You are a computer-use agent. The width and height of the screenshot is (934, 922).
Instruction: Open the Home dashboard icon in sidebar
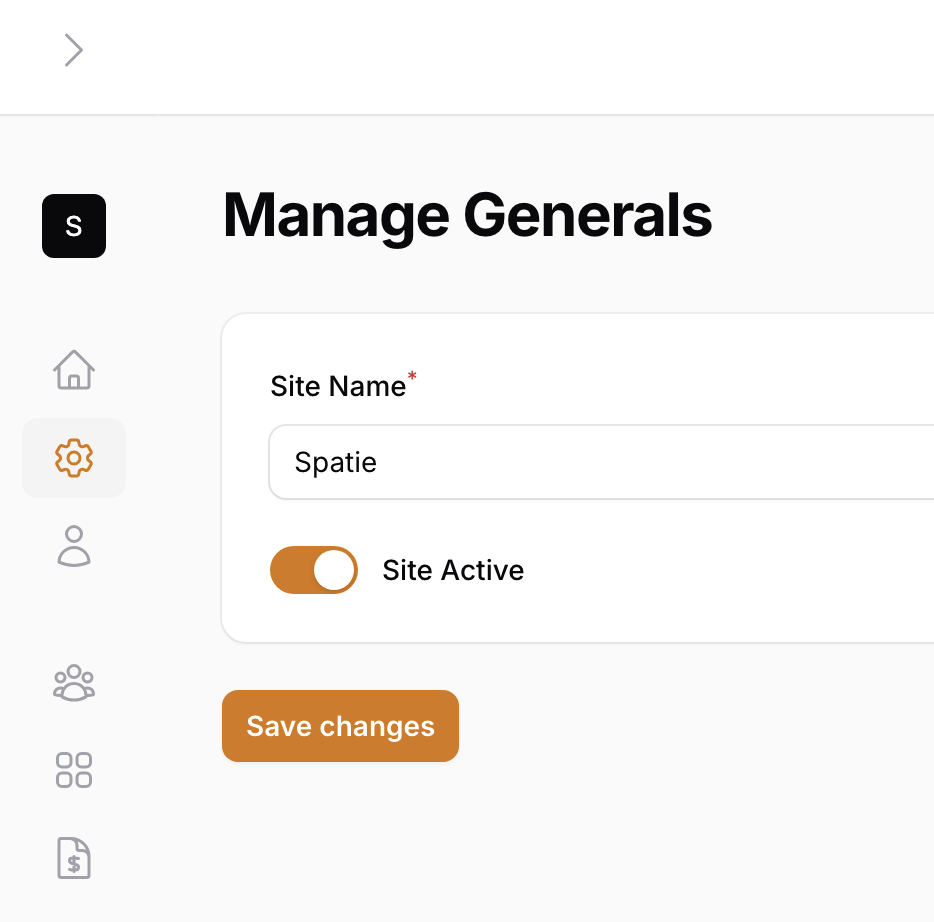(74, 370)
